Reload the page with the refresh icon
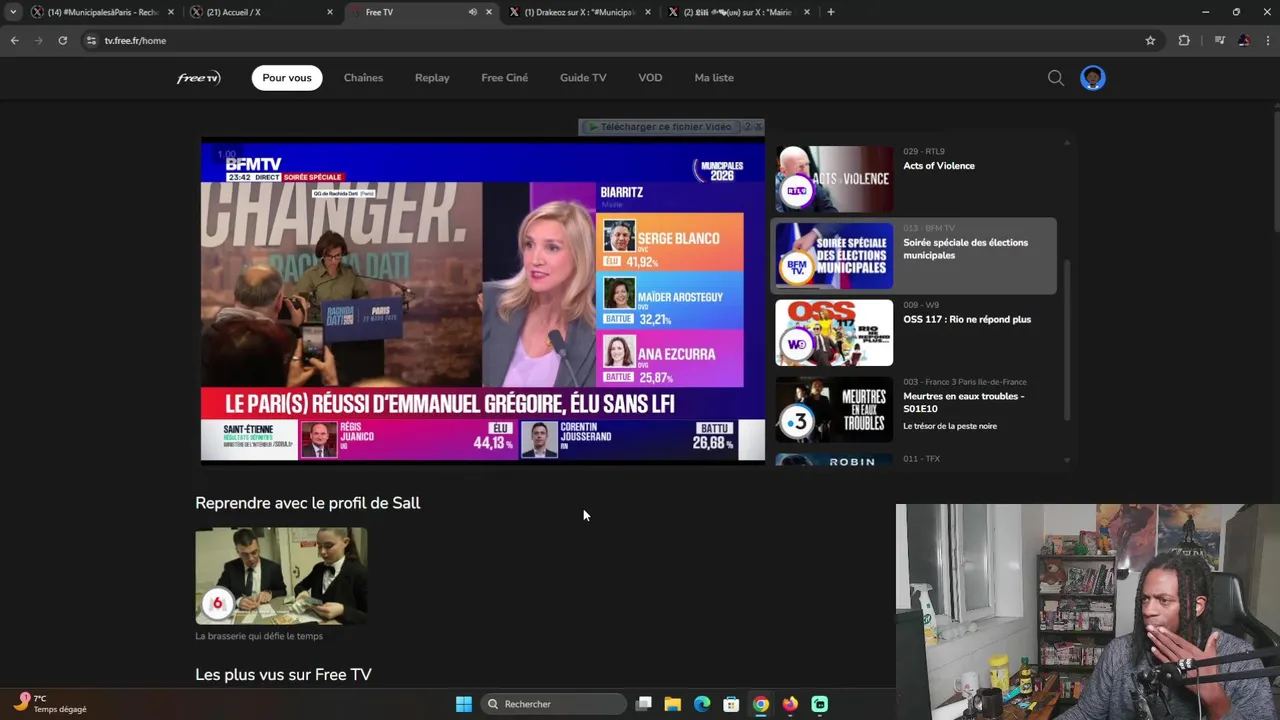 [x=62, y=40]
